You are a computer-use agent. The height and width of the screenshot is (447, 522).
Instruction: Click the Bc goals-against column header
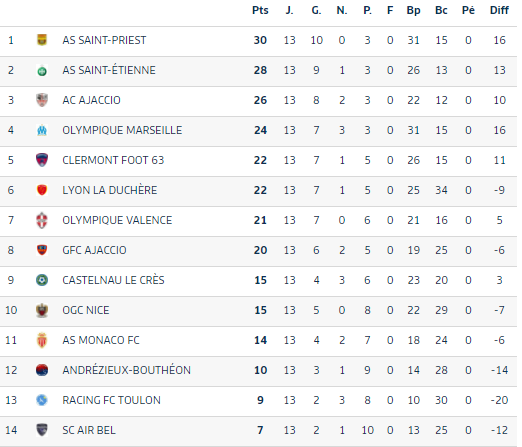tap(441, 10)
